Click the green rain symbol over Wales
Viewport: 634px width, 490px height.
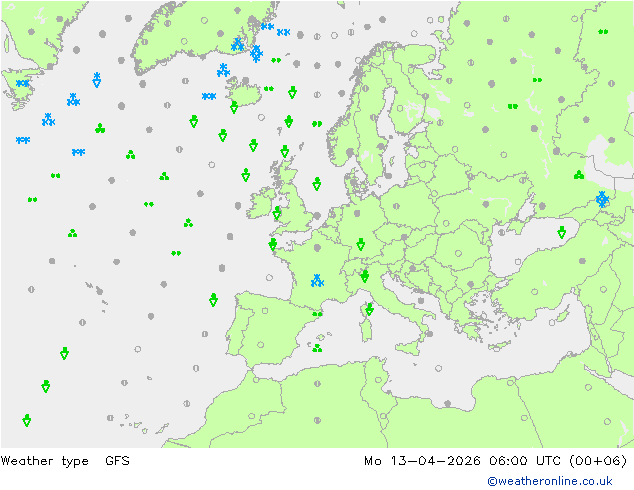(277, 213)
